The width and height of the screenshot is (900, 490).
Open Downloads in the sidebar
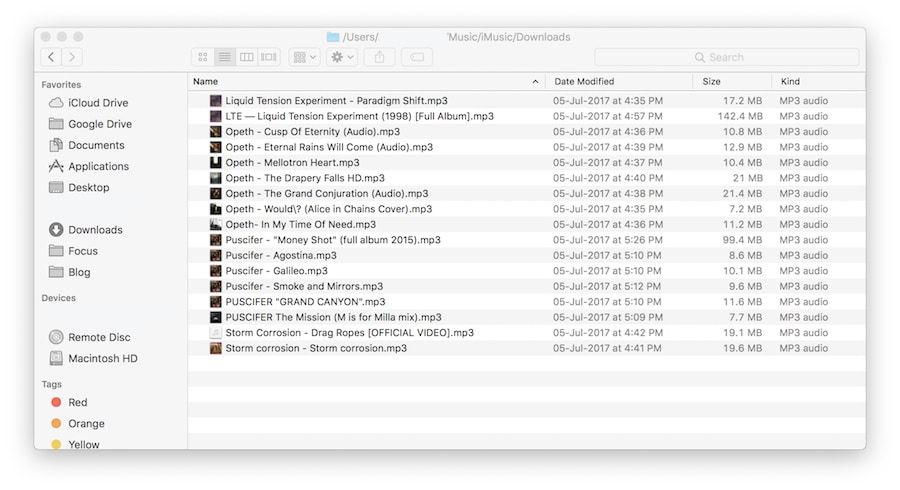(x=95, y=230)
